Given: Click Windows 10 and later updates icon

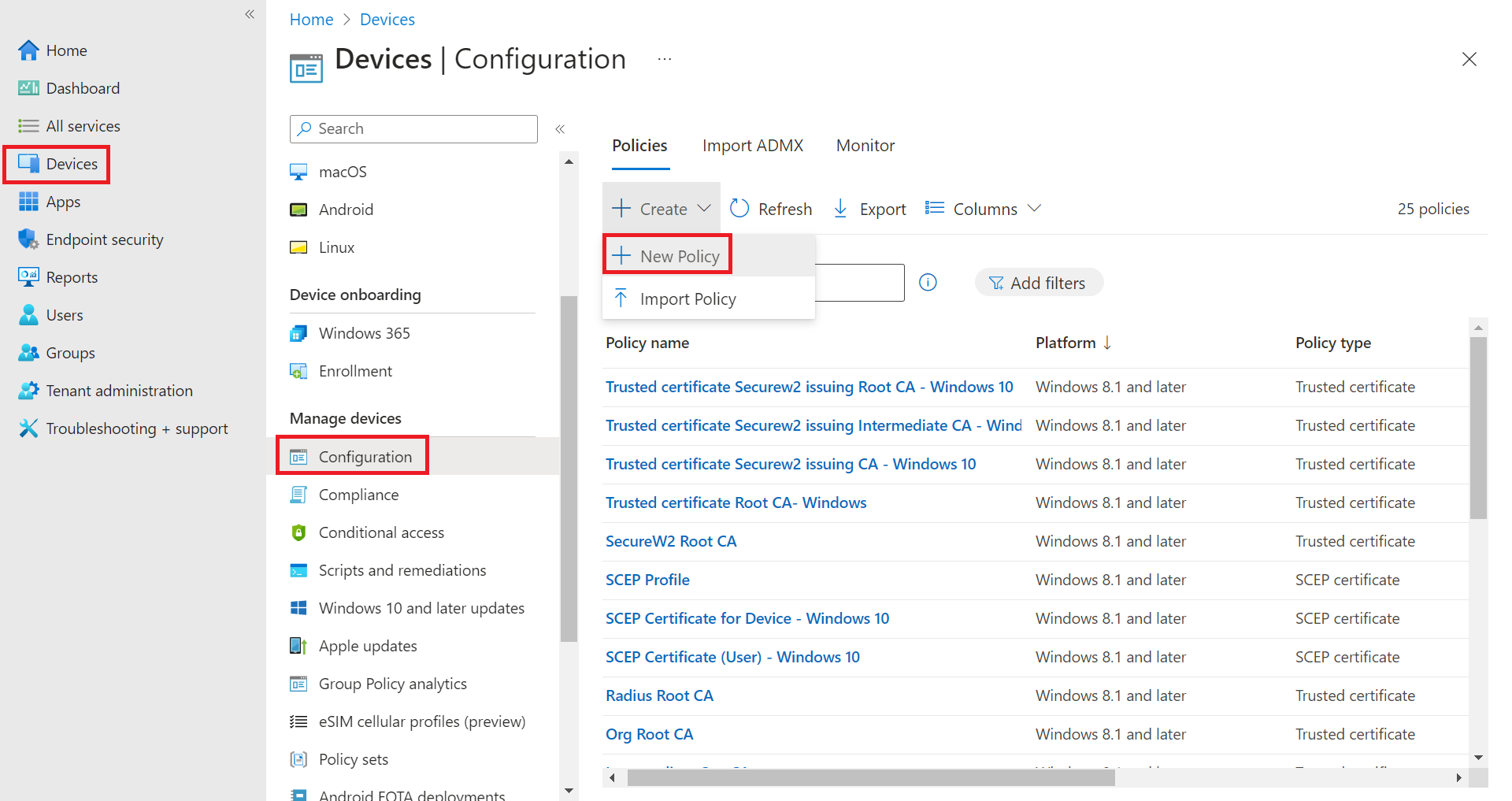Looking at the screenshot, I should click(298, 608).
